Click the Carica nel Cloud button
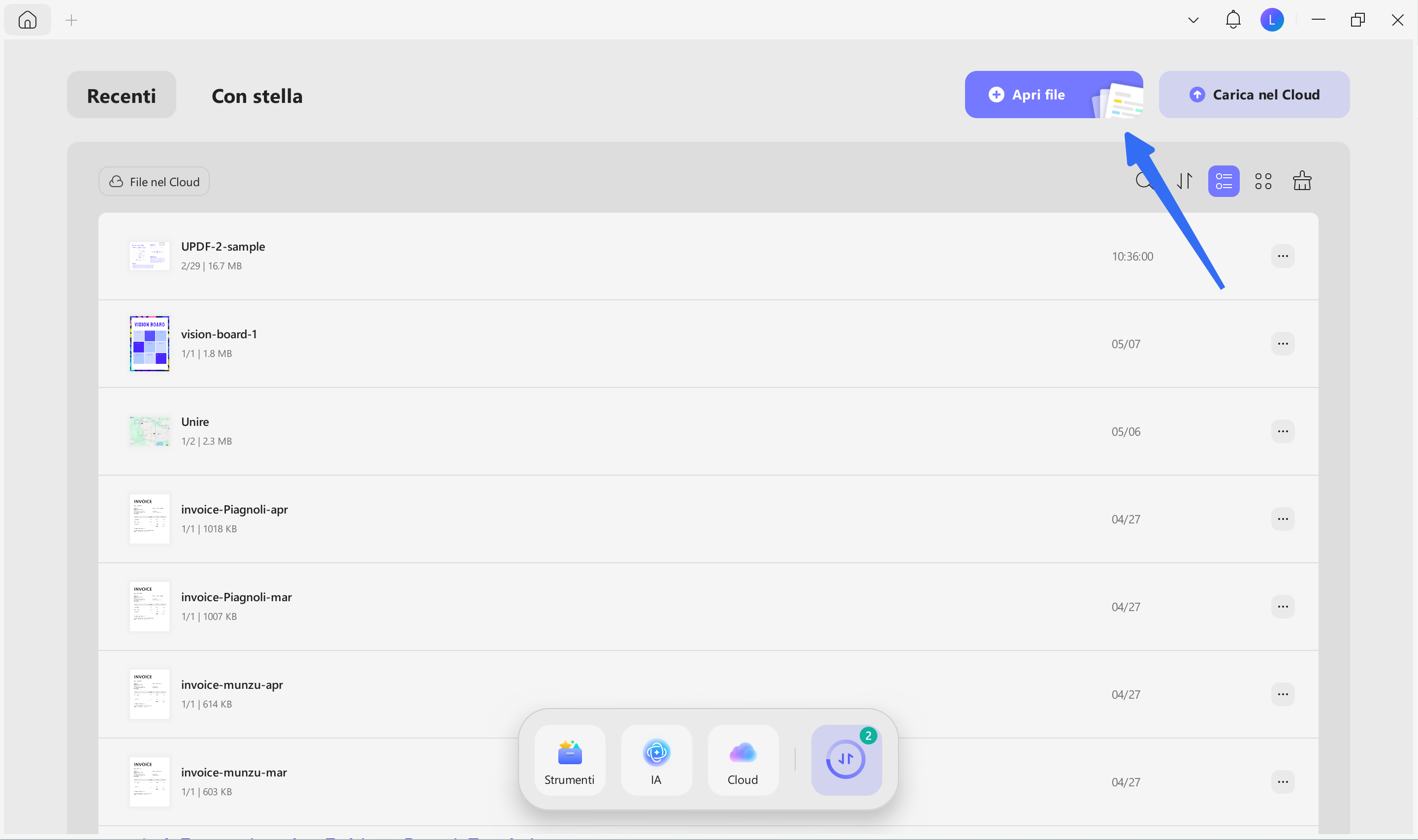Viewport: 1418px width, 840px height. pos(1254,95)
